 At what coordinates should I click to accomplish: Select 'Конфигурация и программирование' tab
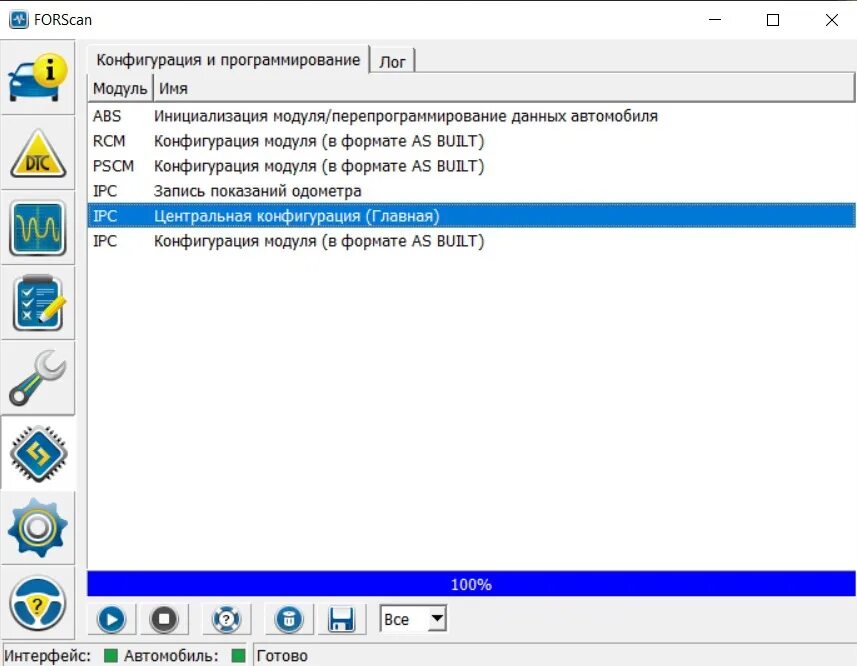click(228, 59)
